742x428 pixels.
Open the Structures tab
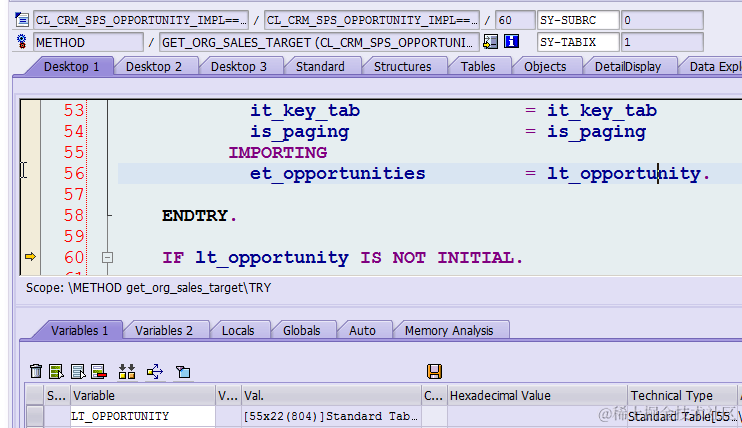pyautogui.click(x=403, y=67)
